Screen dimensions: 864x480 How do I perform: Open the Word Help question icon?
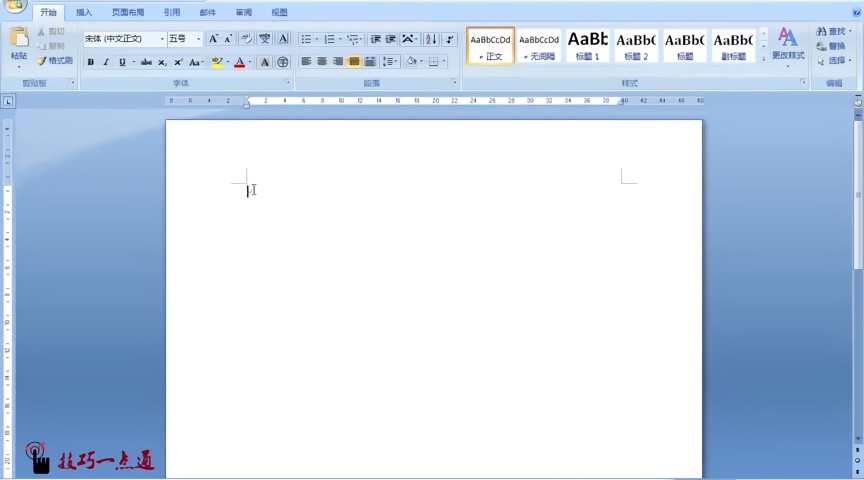tap(857, 12)
